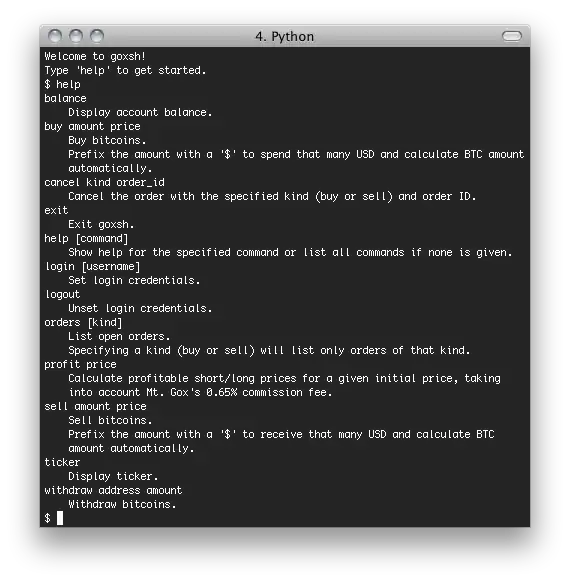
Task: Click the green zoom window button
Action: tap(97, 36)
